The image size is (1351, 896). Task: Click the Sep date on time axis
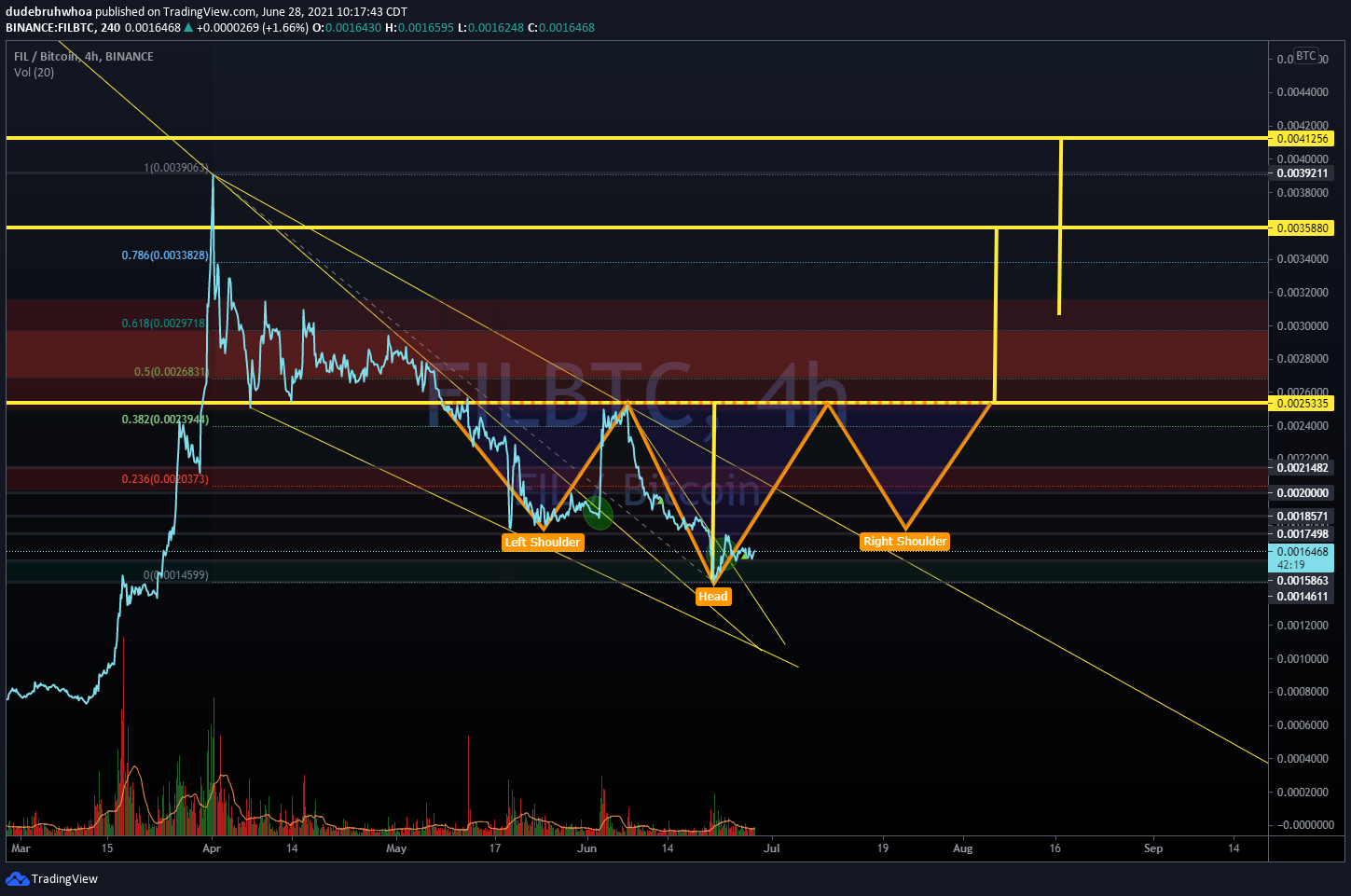(1153, 848)
